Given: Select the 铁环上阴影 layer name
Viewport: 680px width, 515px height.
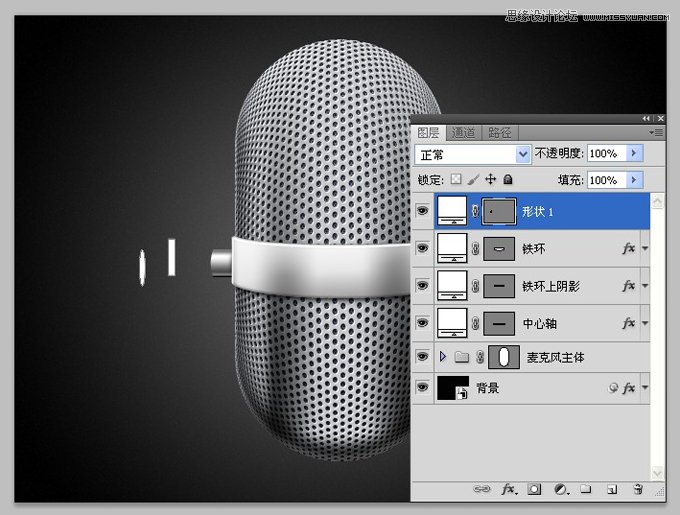Looking at the screenshot, I should (551, 286).
